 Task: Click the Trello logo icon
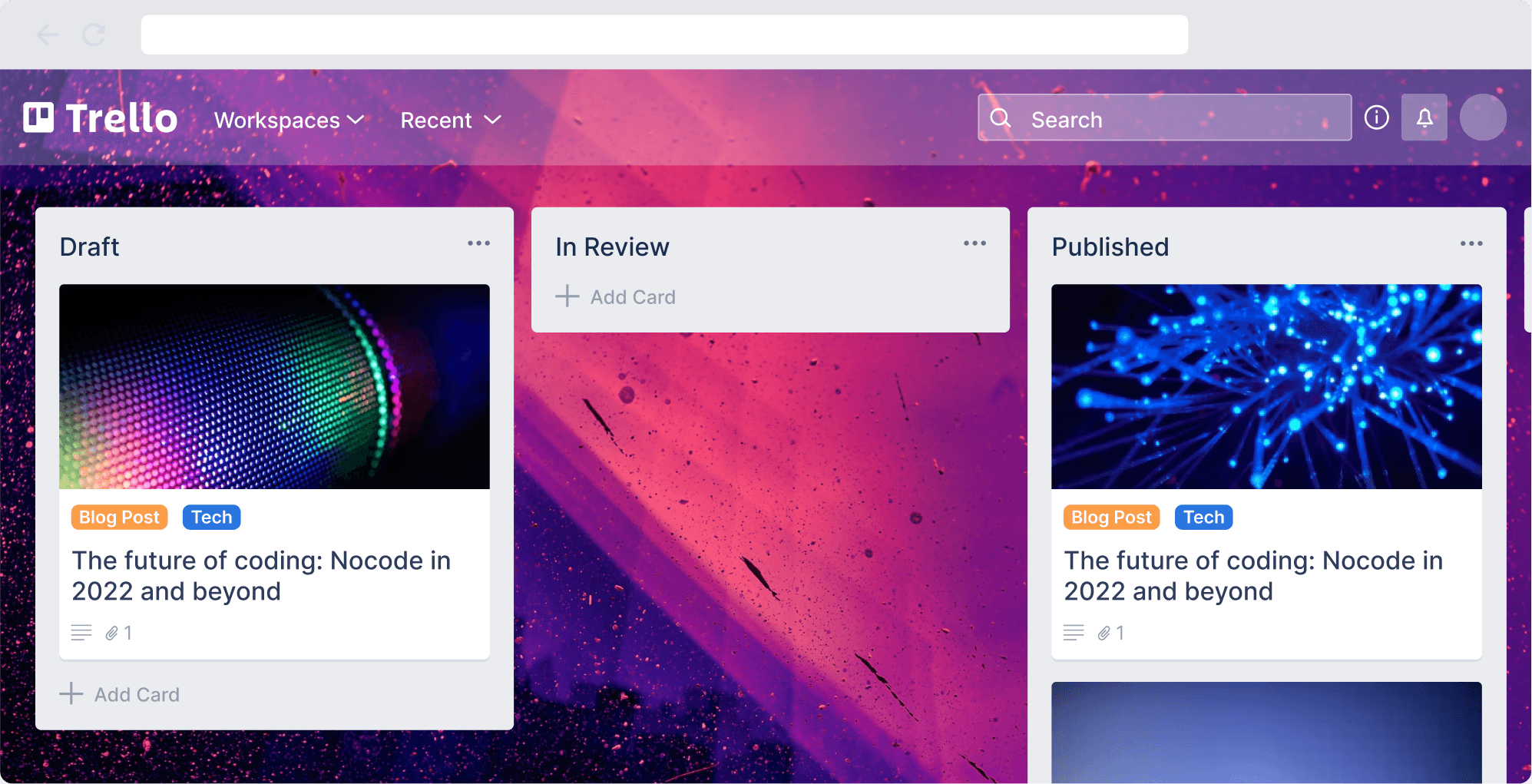(38, 117)
